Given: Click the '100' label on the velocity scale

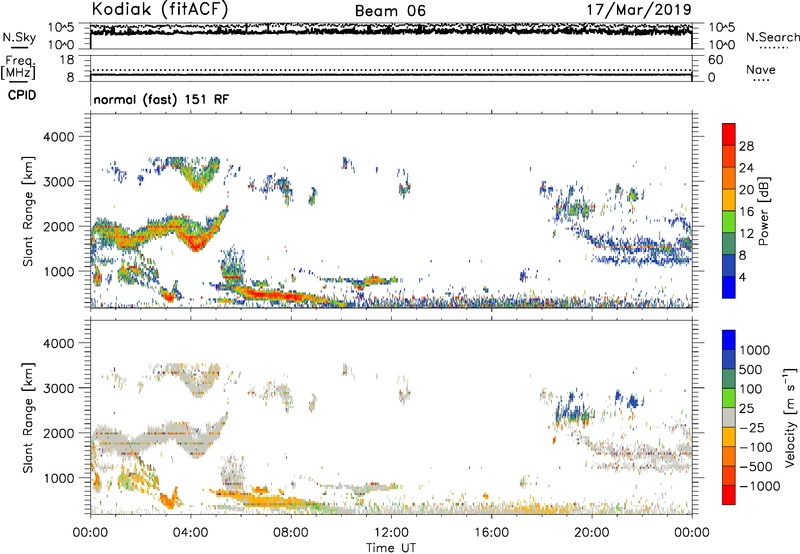Looking at the screenshot, I should pyautogui.click(x=749, y=389).
